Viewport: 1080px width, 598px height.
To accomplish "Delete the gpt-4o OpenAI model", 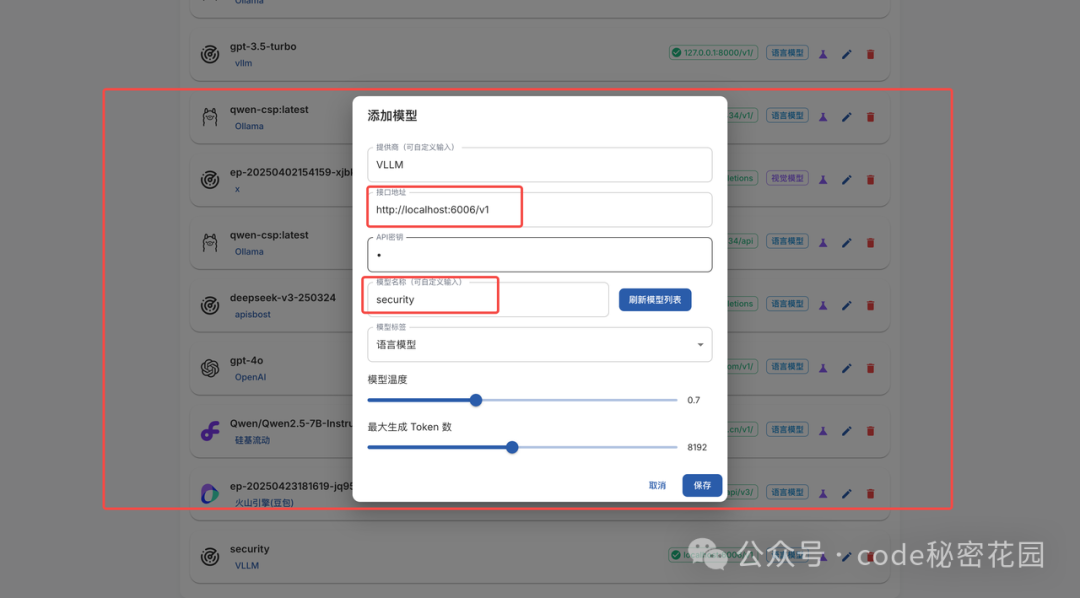I will tap(870, 367).
